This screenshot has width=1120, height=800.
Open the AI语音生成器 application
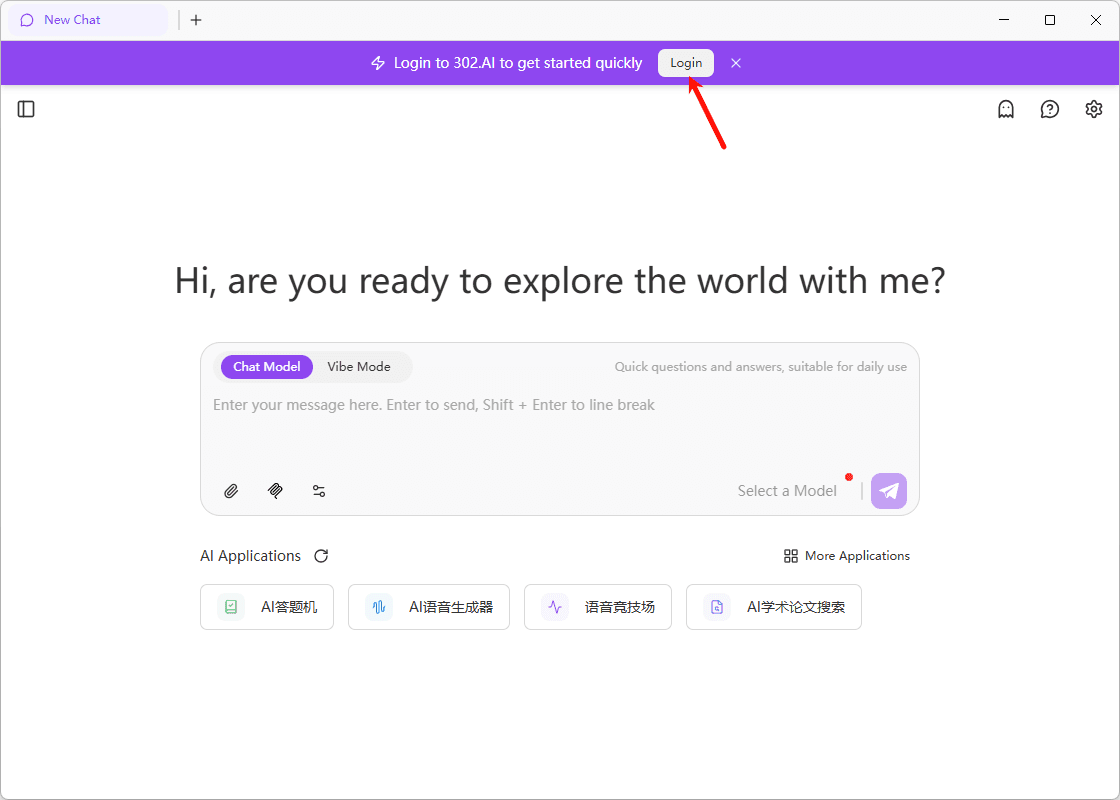[x=428, y=607]
